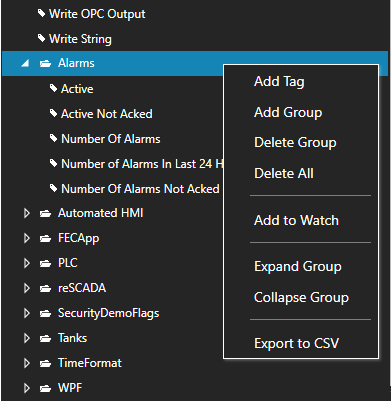Screen dimensions: 391x401
Task: Select Number Of Alarms Not Acked label
Action: [140, 189]
